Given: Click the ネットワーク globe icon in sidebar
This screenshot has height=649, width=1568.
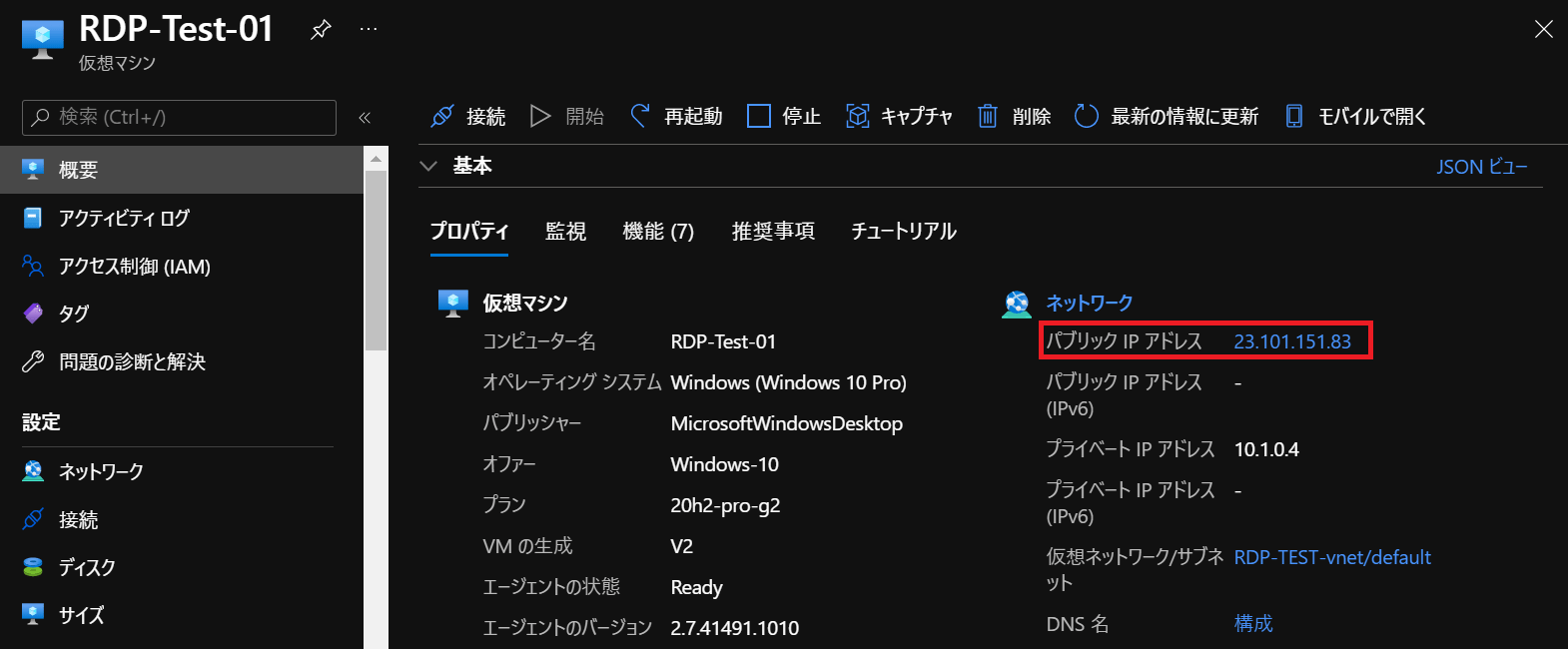Looking at the screenshot, I should pyautogui.click(x=33, y=471).
